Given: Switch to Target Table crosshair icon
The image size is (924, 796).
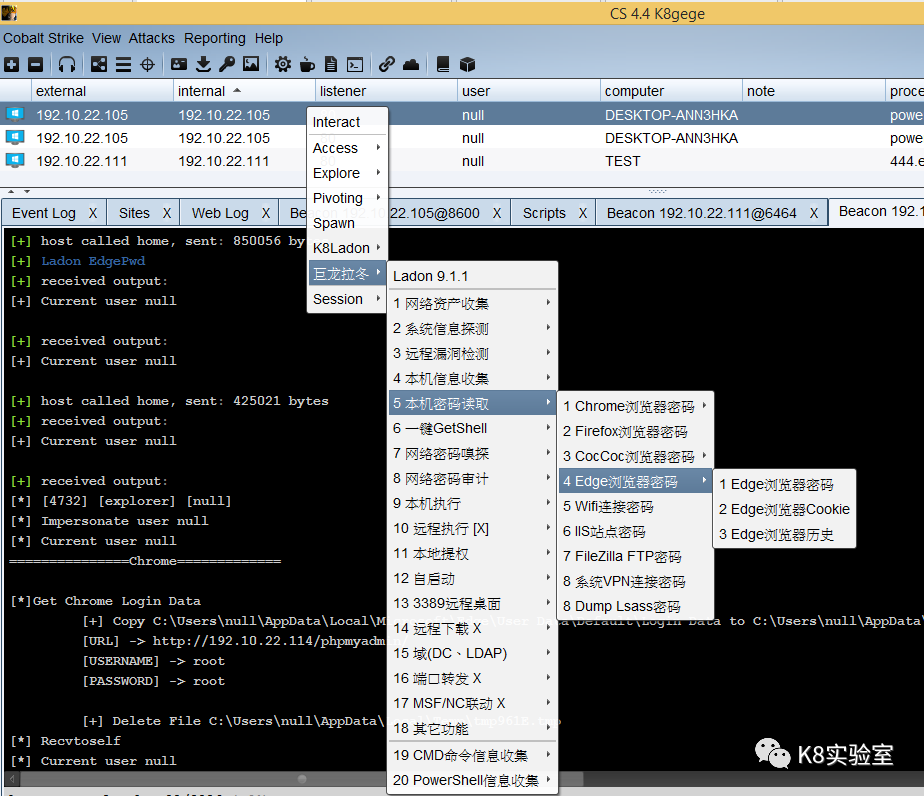Looking at the screenshot, I should tap(147, 64).
